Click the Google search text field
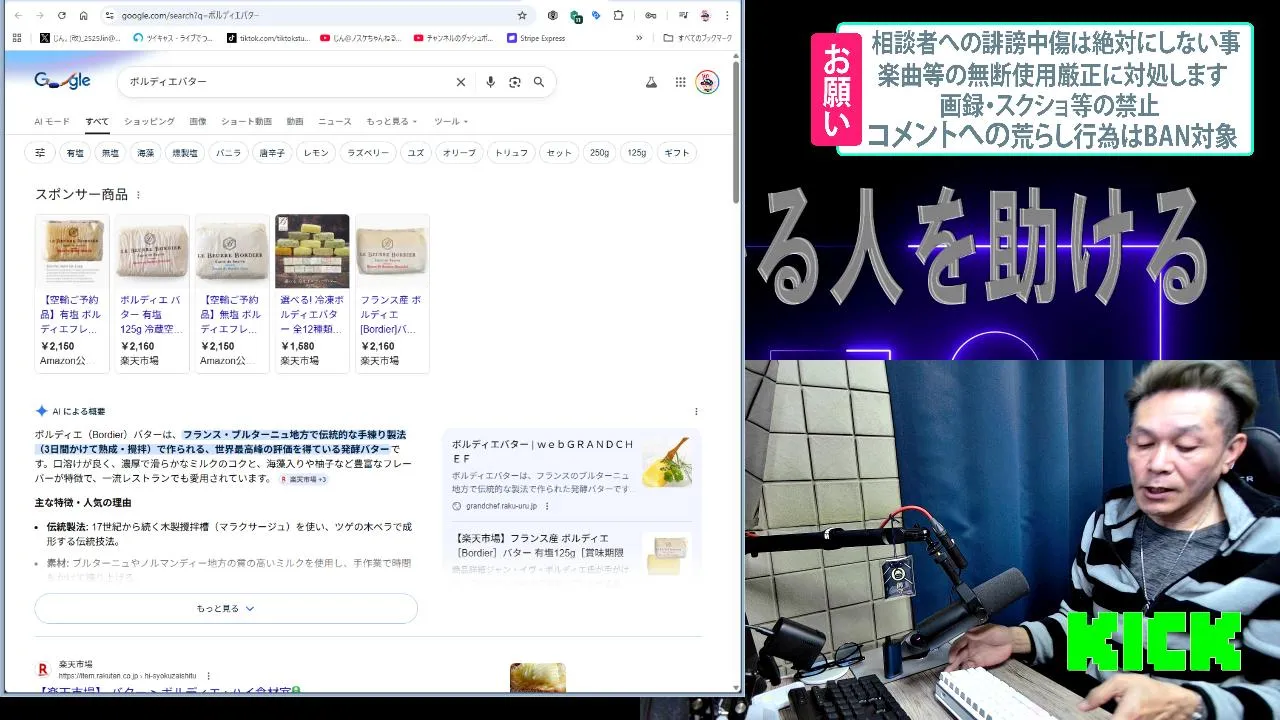The image size is (1280, 720). point(290,82)
